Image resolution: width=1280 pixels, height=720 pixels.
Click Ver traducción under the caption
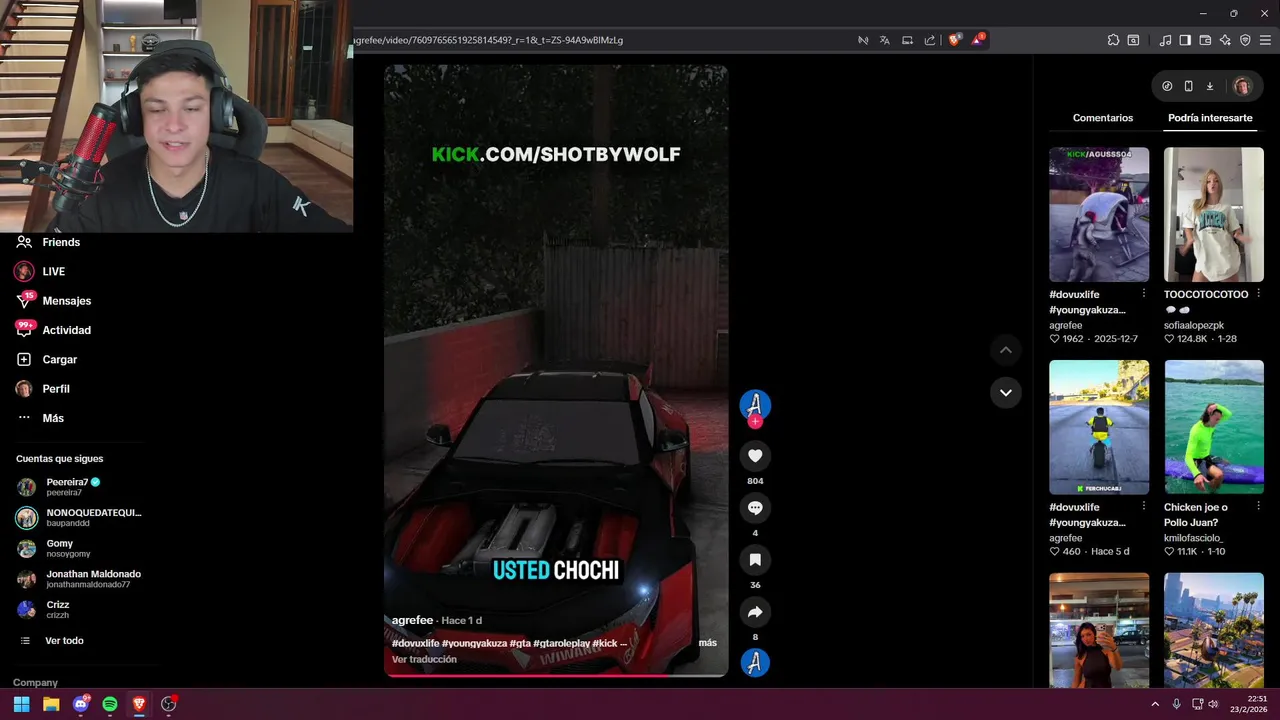tap(424, 659)
